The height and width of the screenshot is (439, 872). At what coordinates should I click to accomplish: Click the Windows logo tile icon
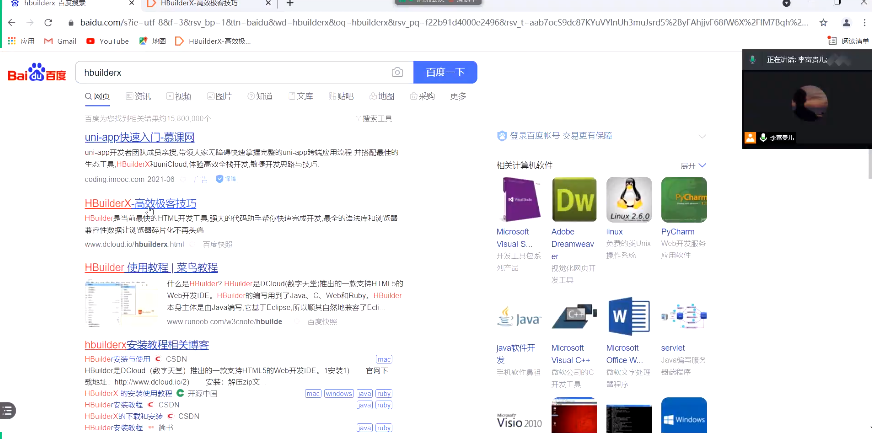tap(684, 416)
